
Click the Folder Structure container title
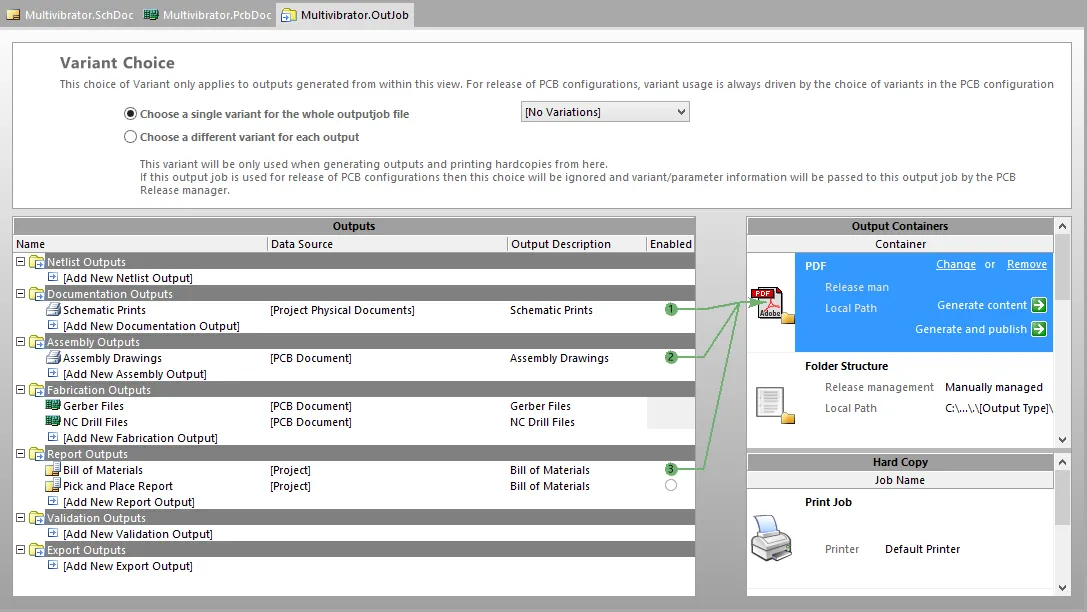coord(846,366)
